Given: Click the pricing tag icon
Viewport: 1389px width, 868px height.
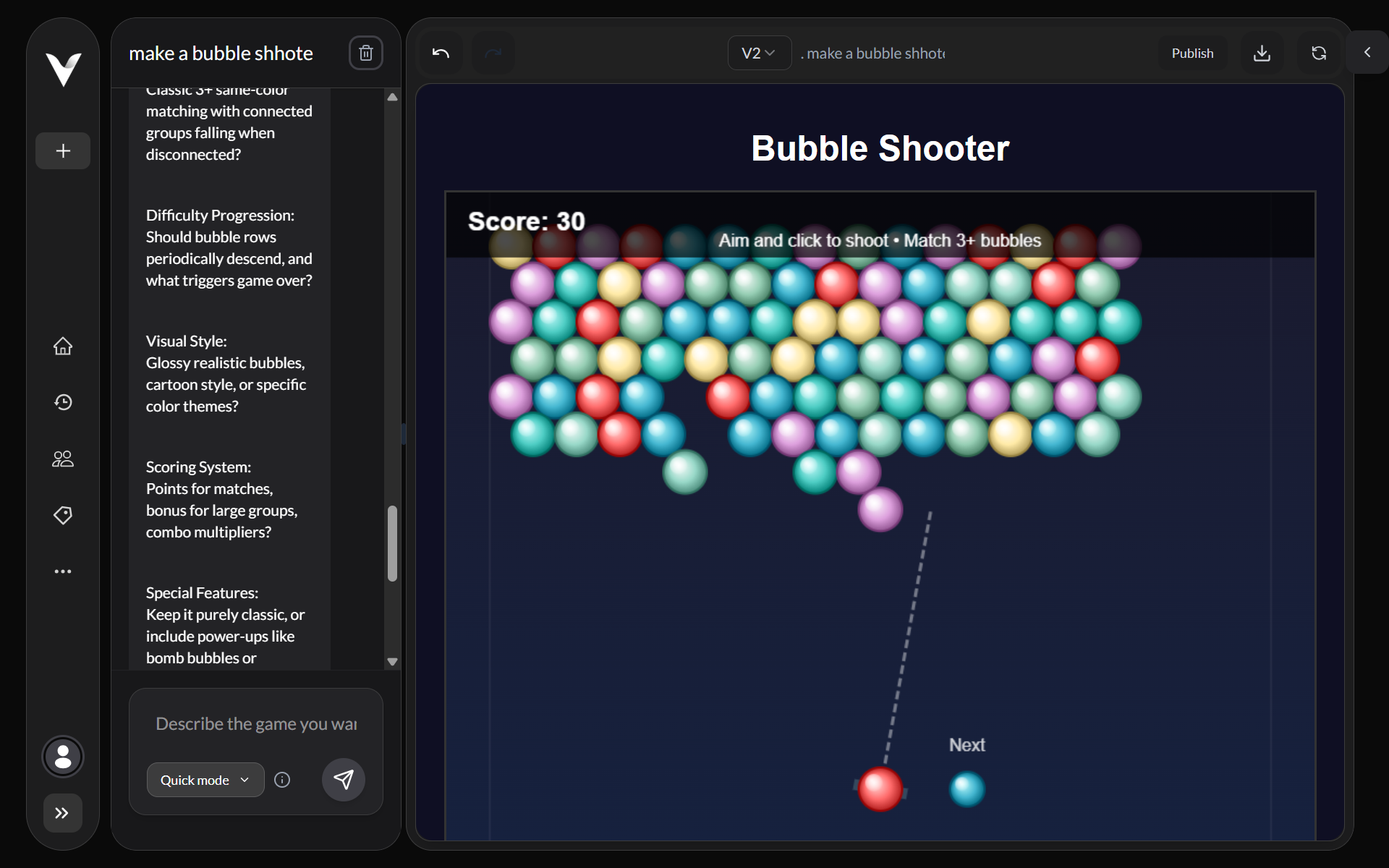Looking at the screenshot, I should tap(63, 515).
